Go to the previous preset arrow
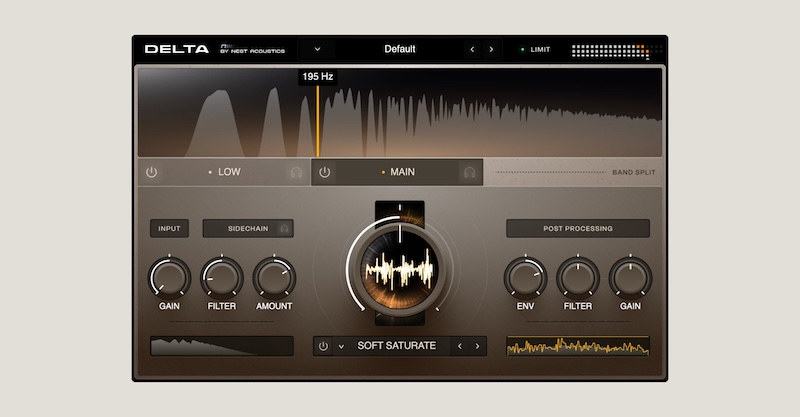 pyautogui.click(x=473, y=49)
